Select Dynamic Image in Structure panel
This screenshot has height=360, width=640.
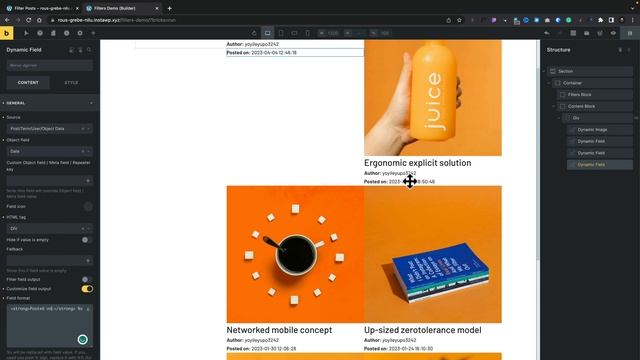(600, 130)
